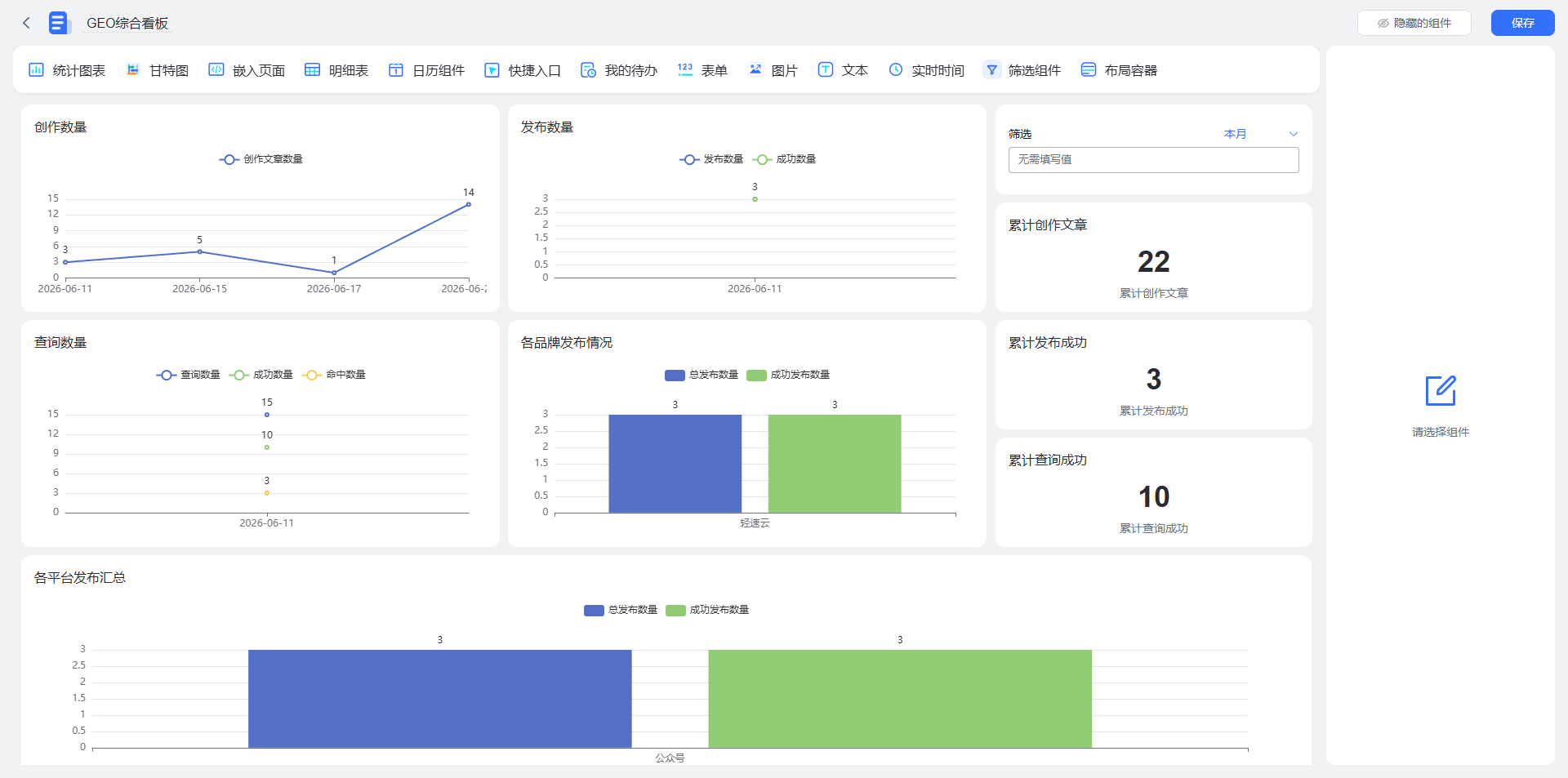Toggle 命中数量 legend in 查询数量 chart
The height and width of the screenshot is (778, 1568).
point(334,375)
